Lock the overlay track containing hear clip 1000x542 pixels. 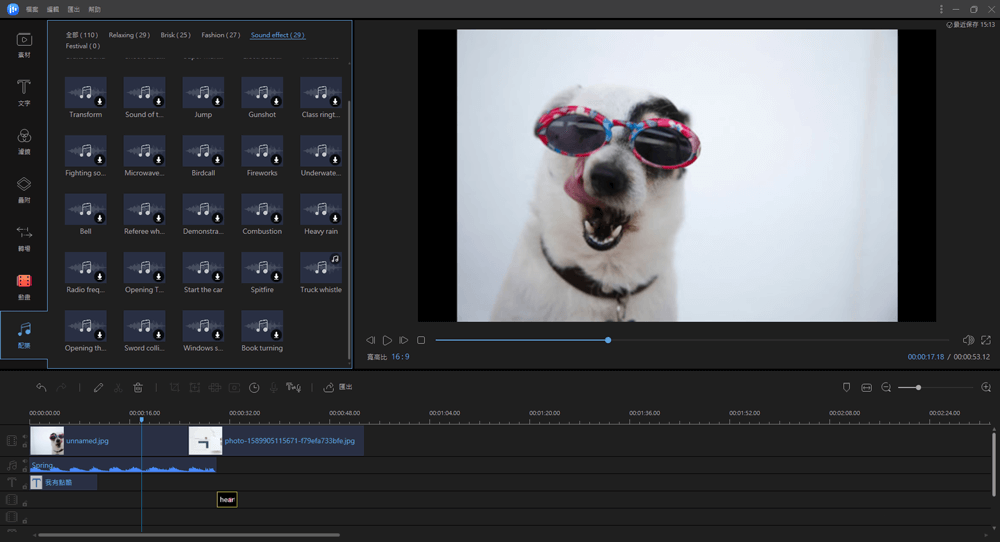coord(25,504)
